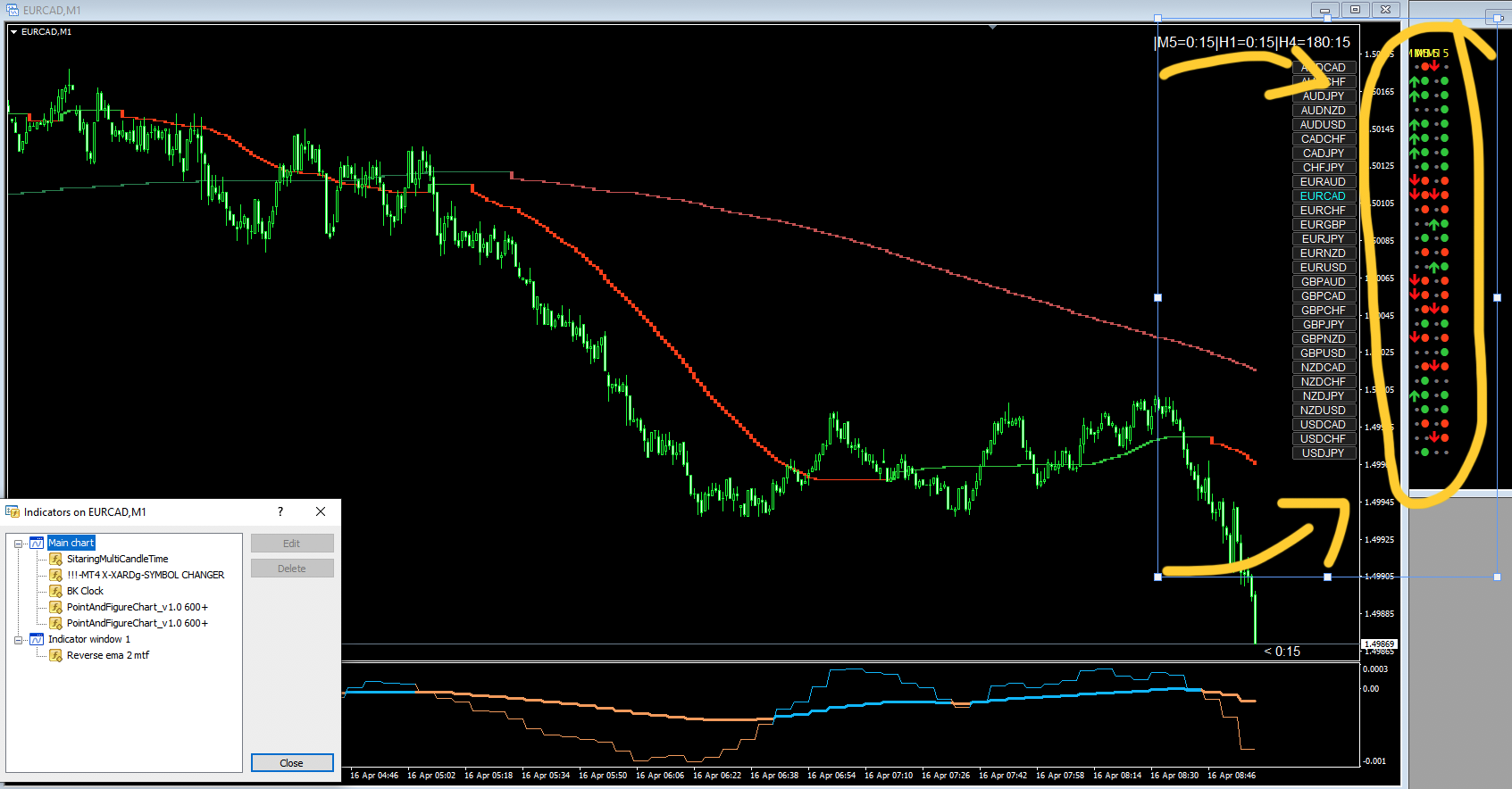Switch chart to NZDCHF symbol

pos(1324,382)
